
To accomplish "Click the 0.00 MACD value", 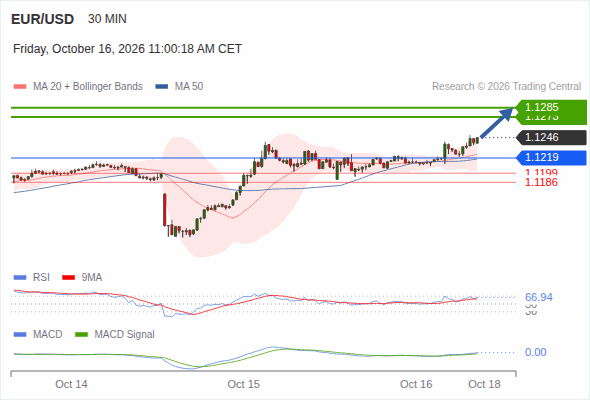I will click(535, 353).
